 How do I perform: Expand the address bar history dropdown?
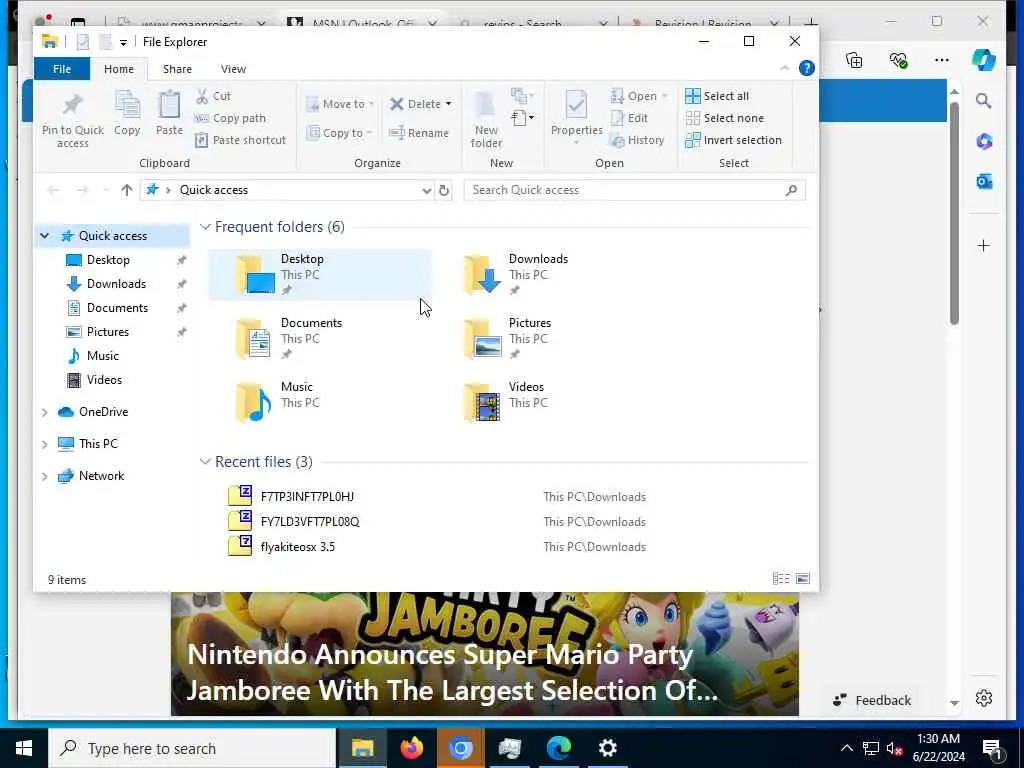point(426,190)
